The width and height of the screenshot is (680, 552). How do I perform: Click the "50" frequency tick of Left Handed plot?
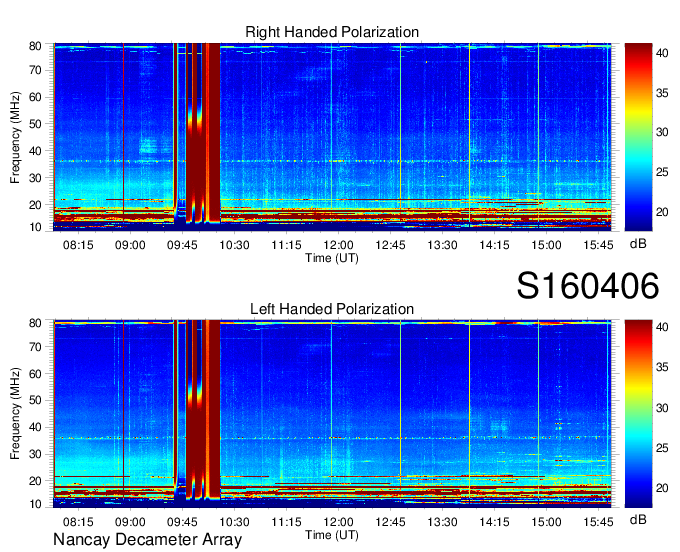[x=35, y=400]
